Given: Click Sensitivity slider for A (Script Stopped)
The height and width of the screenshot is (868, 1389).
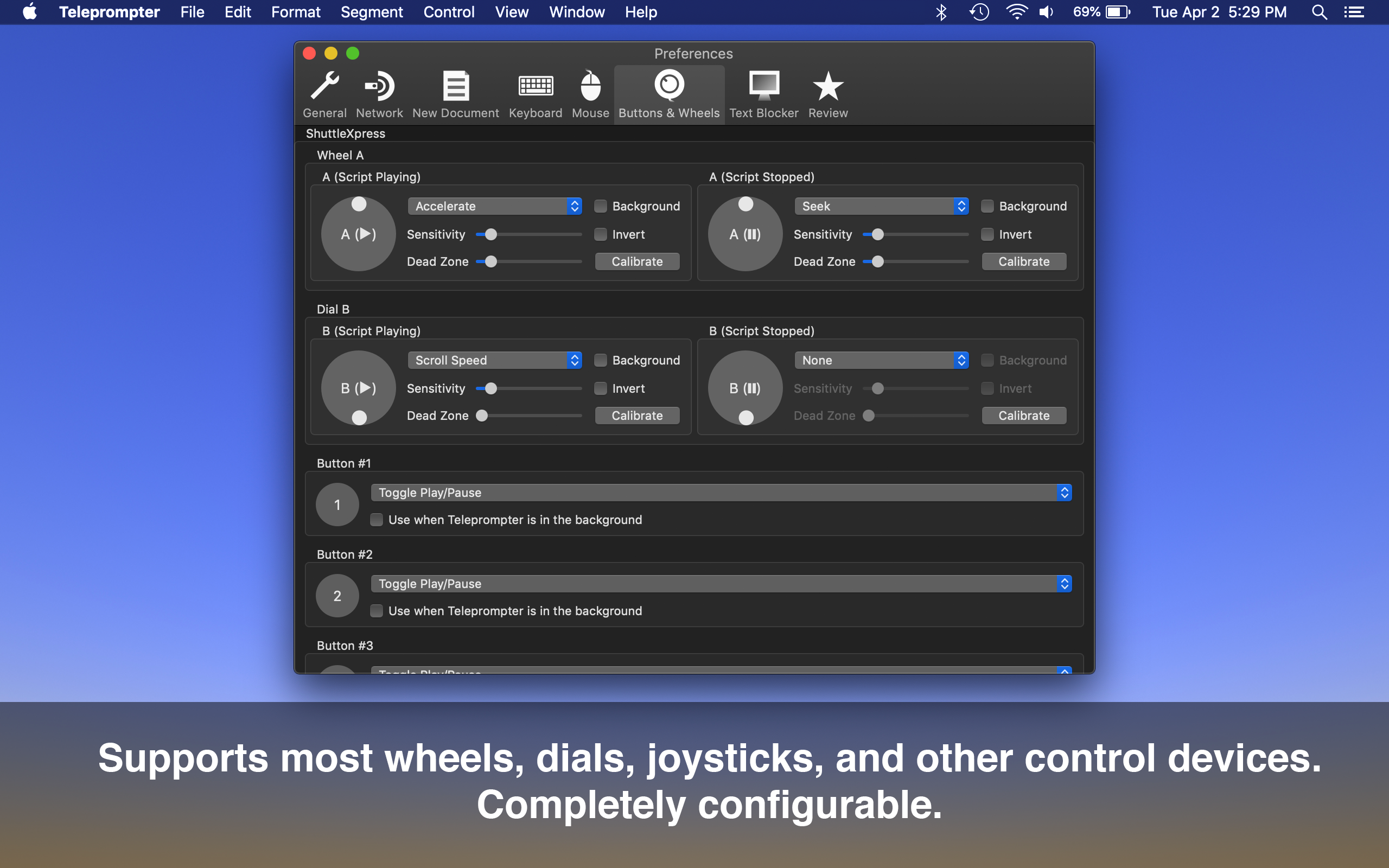Looking at the screenshot, I should click(x=877, y=234).
